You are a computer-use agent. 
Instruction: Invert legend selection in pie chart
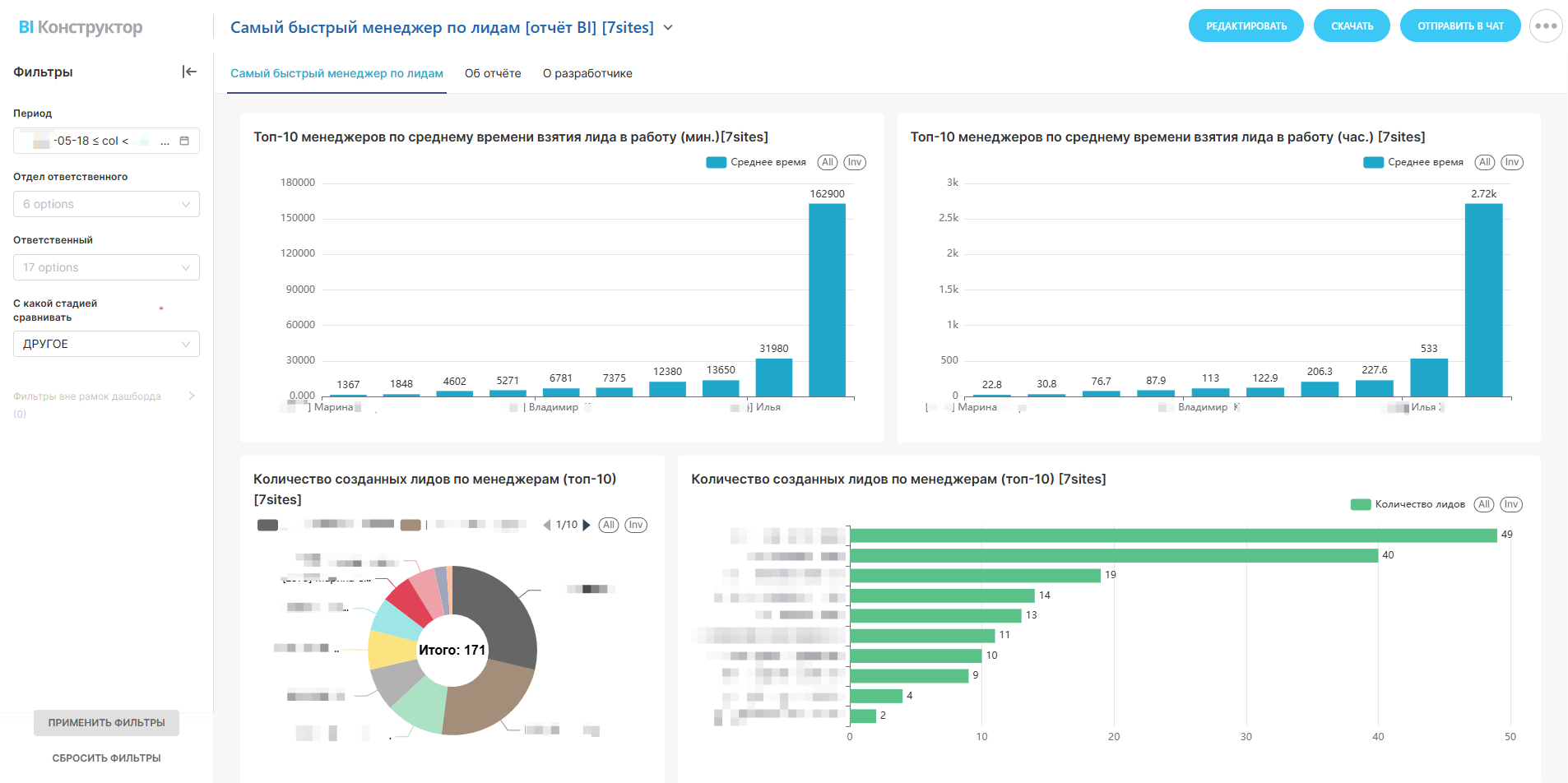(636, 525)
